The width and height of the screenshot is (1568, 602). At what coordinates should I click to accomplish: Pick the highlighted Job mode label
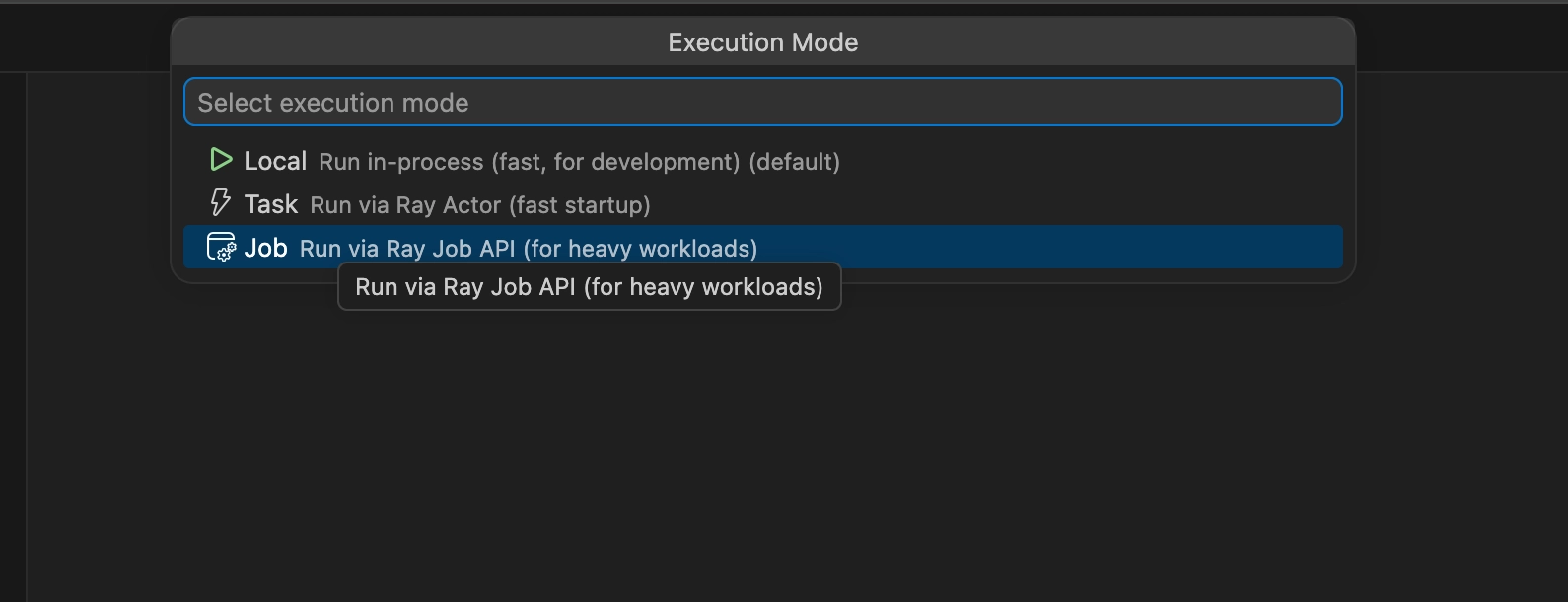265,248
